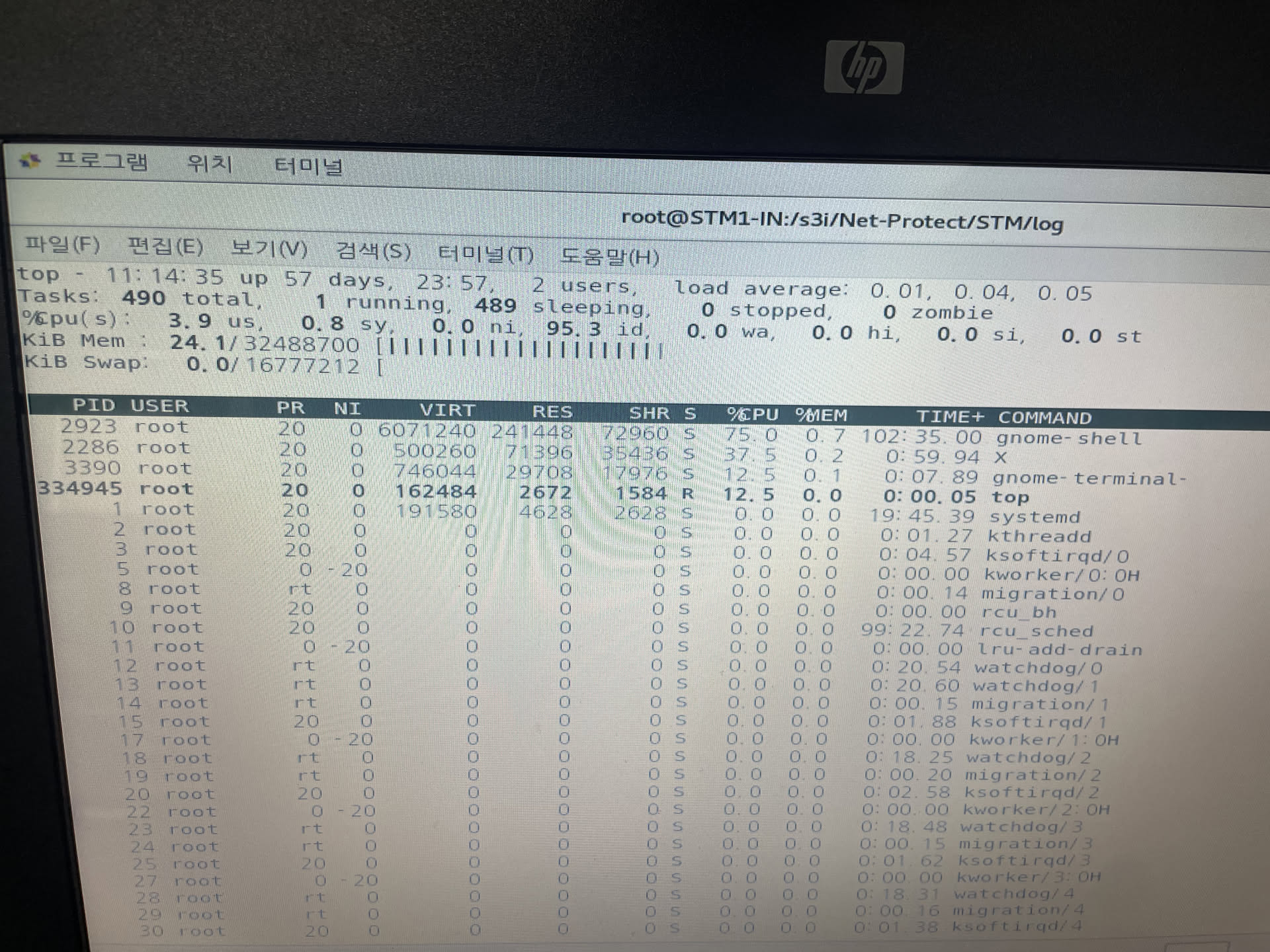Screen dimensions: 1270x952
Task: Open the 도움말(H) help menu
Action: click(x=609, y=256)
